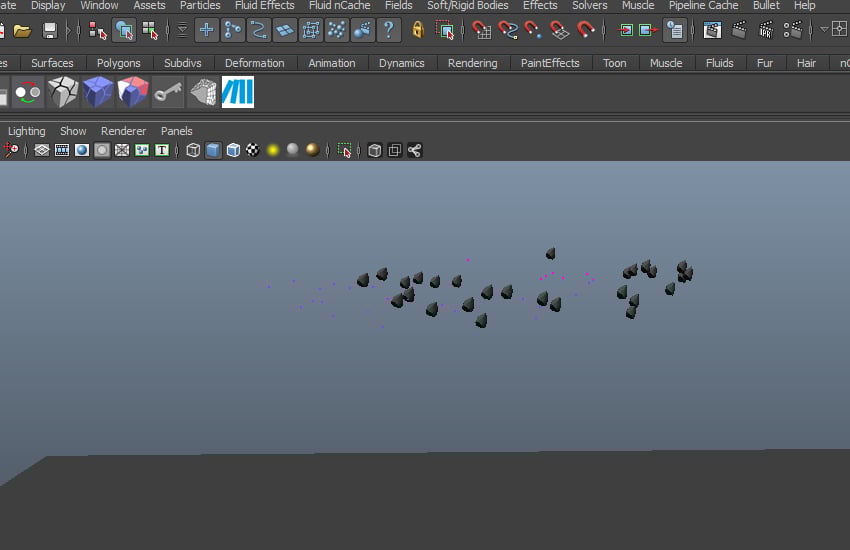Select the blue shatter cube shelf icon

(98, 93)
